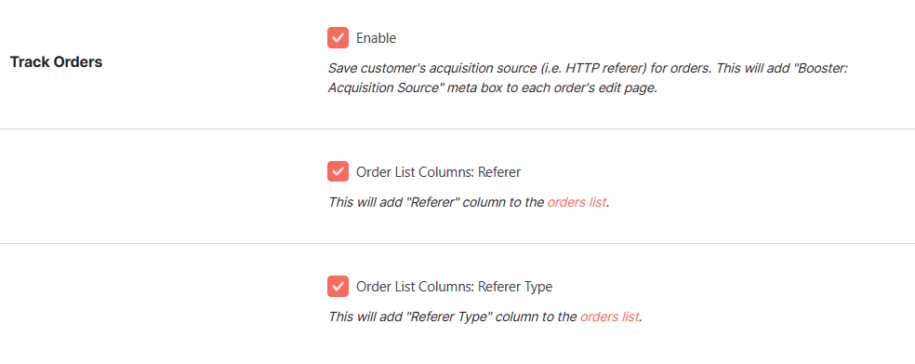Click the "Enable" label text
The height and width of the screenshot is (364, 915).
[x=376, y=38]
